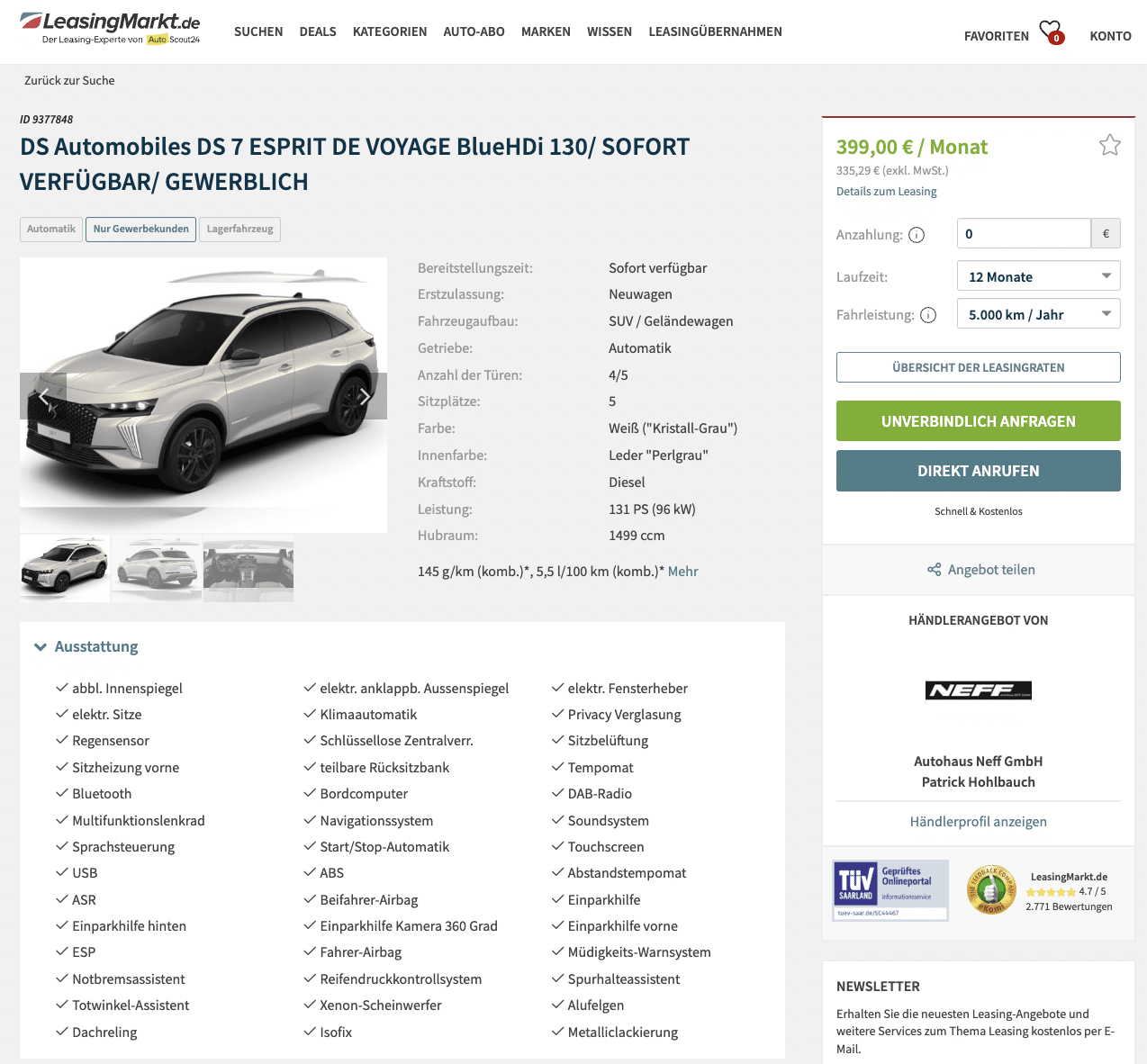The height and width of the screenshot is (1064, 1147).
Task: Click the 2.771 Bewertungen rating text
Action: [1069, 906]
